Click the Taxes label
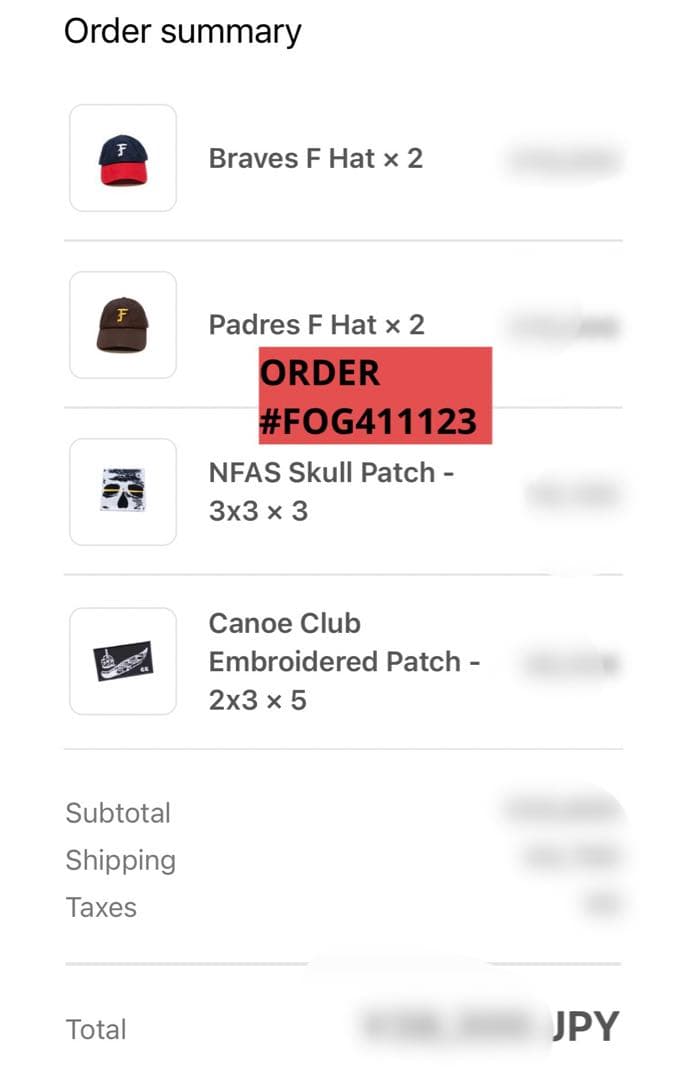 pyautogui.click(x=101, y=907)
